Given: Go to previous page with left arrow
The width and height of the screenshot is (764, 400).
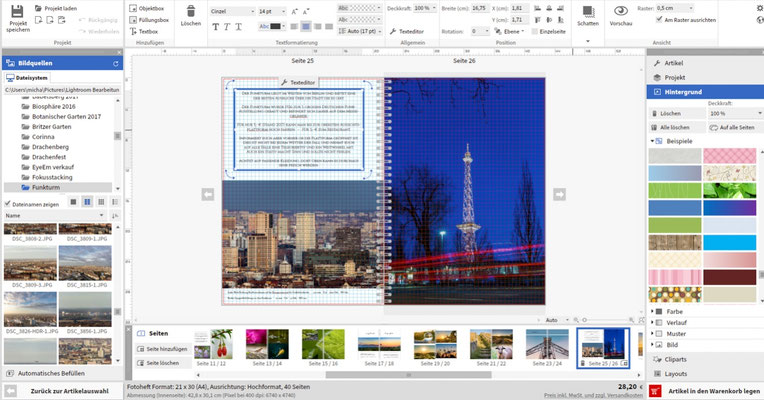Looking at the screenshot, I should point(208,194).
